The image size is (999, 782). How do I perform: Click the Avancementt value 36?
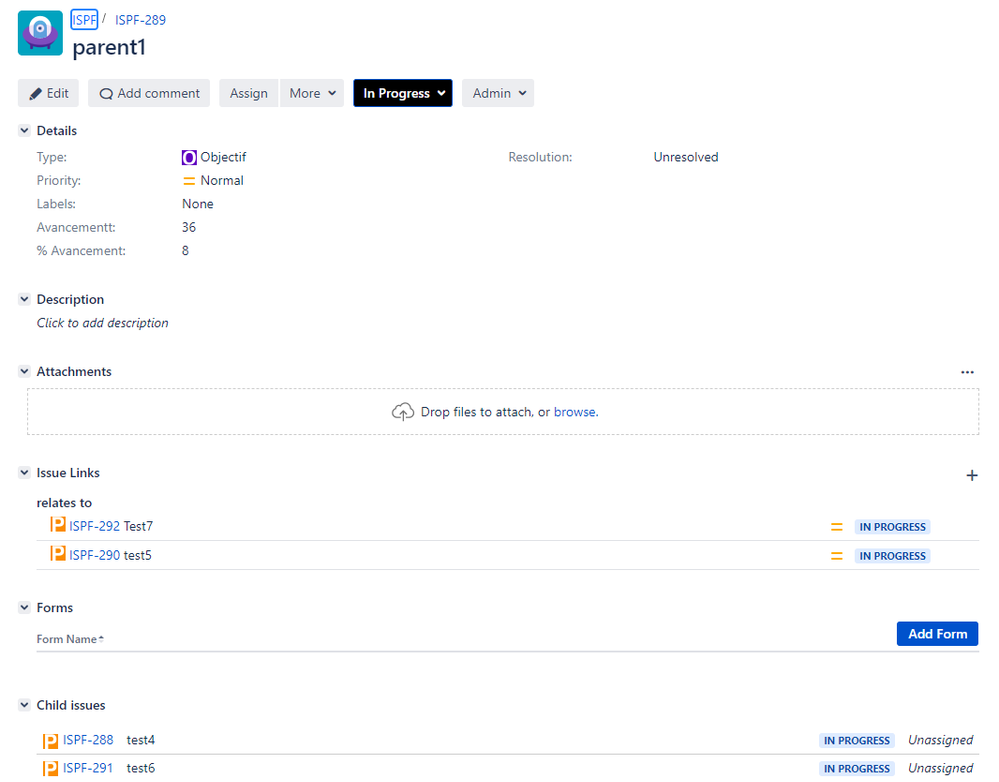pos(189,228)
